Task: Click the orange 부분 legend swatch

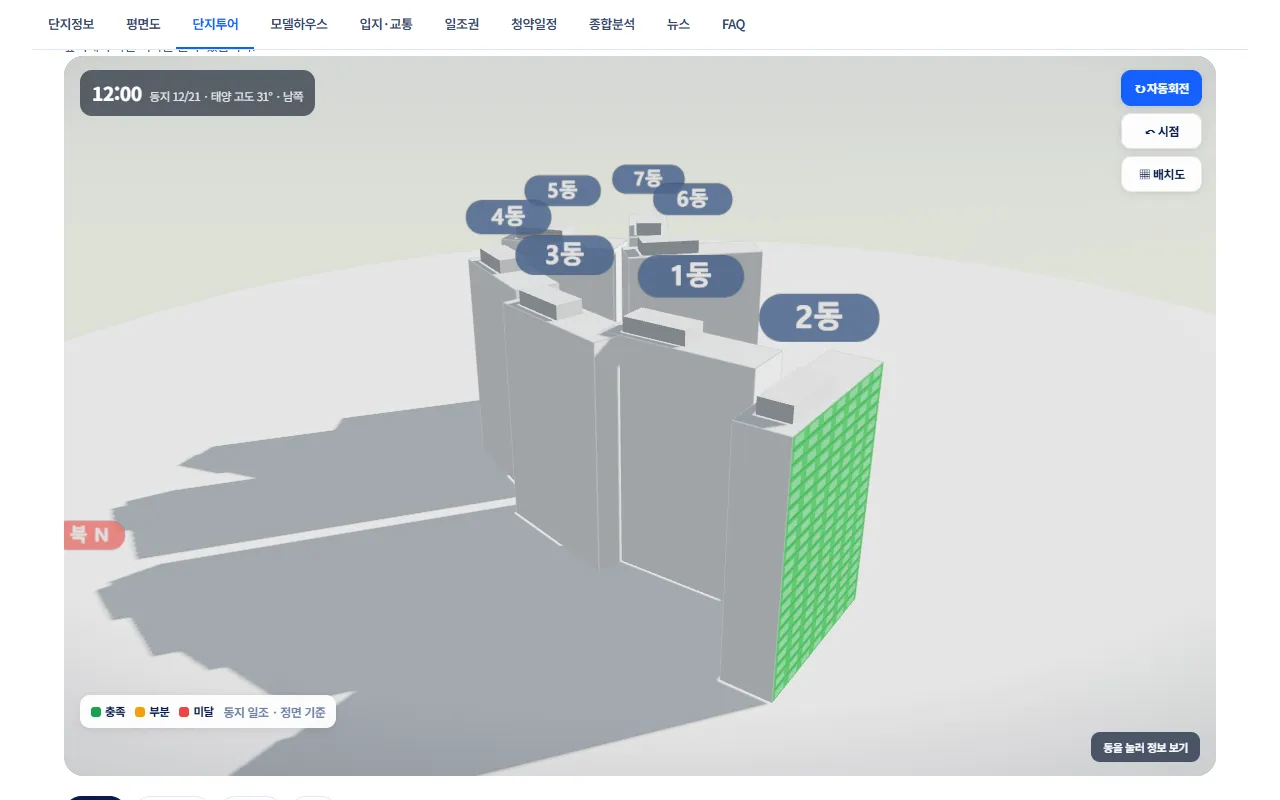Action: [x=140, y=712]
